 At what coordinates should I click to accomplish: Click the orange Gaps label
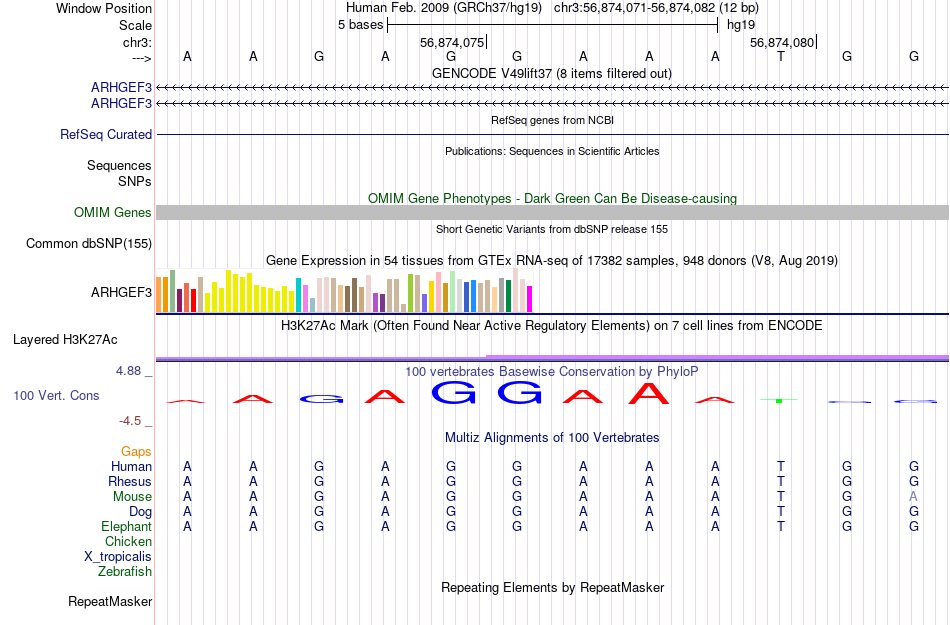(136, 451)
